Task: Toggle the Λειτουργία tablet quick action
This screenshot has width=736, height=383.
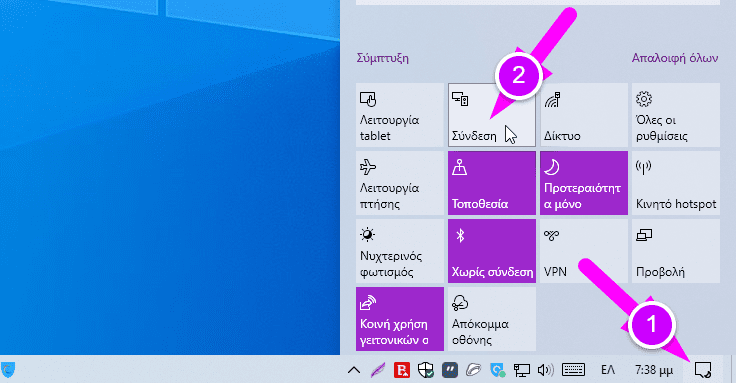Action: [x=400, y=115]
